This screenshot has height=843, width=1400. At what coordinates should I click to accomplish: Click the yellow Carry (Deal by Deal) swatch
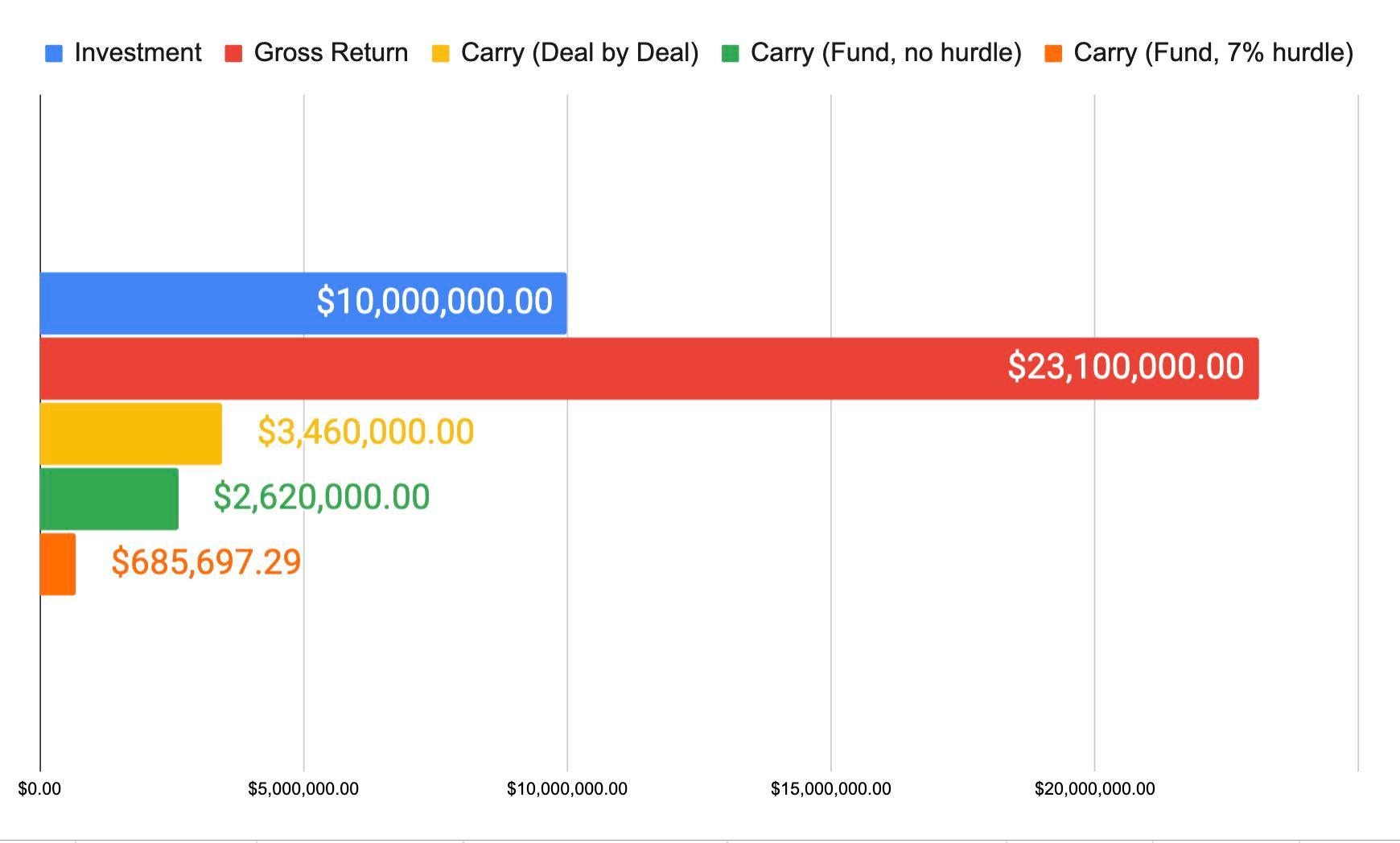tap(440, 54)
